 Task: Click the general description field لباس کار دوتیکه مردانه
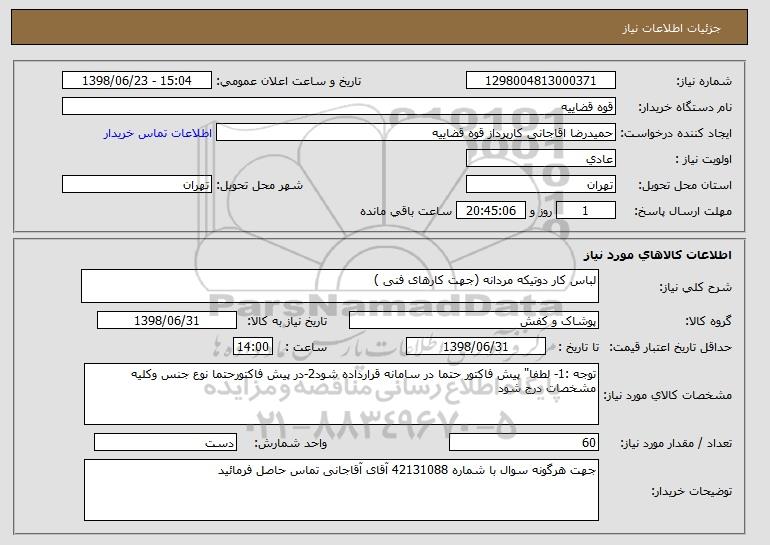pos(340,286)
